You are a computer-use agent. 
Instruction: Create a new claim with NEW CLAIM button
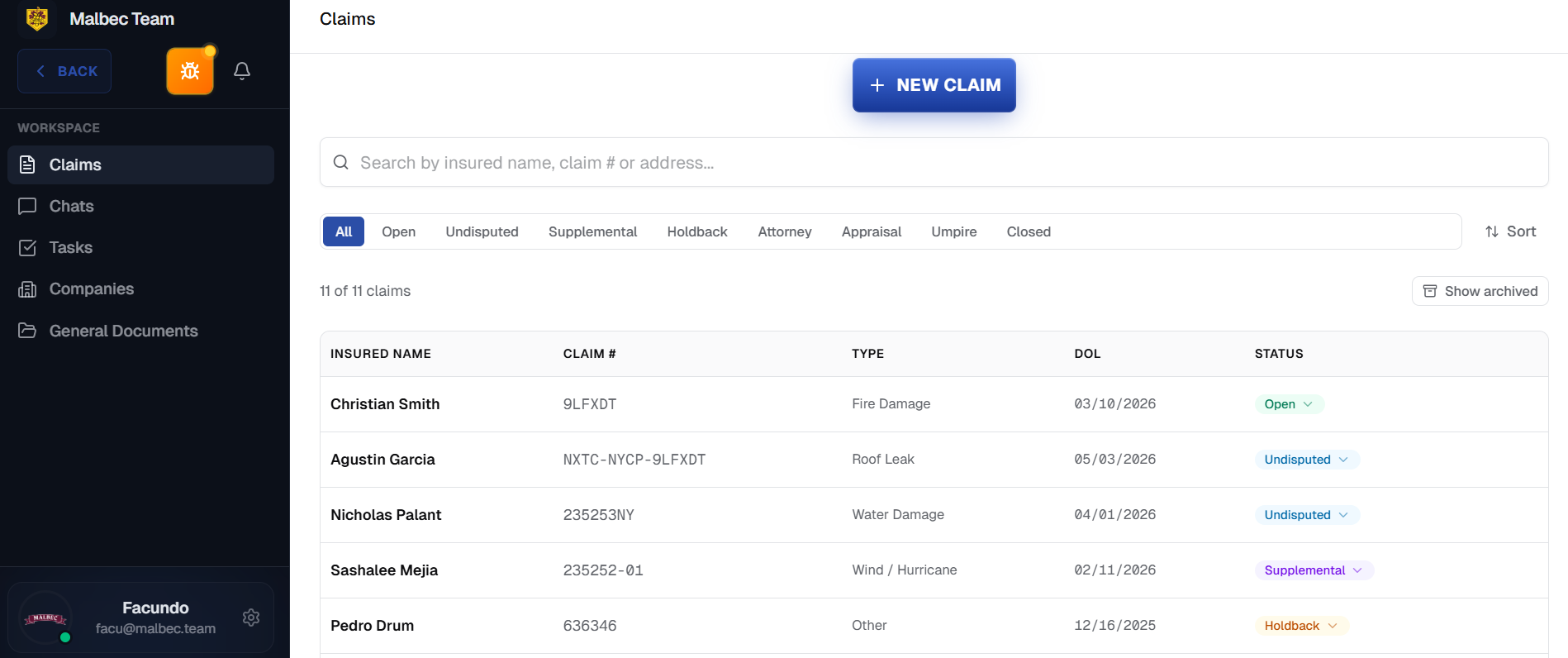pyautogui.click(x=934, y=85)
